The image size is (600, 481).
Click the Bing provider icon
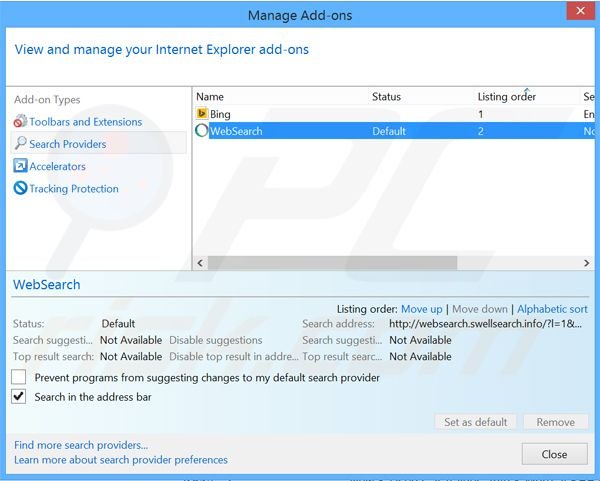coord(202,114)
